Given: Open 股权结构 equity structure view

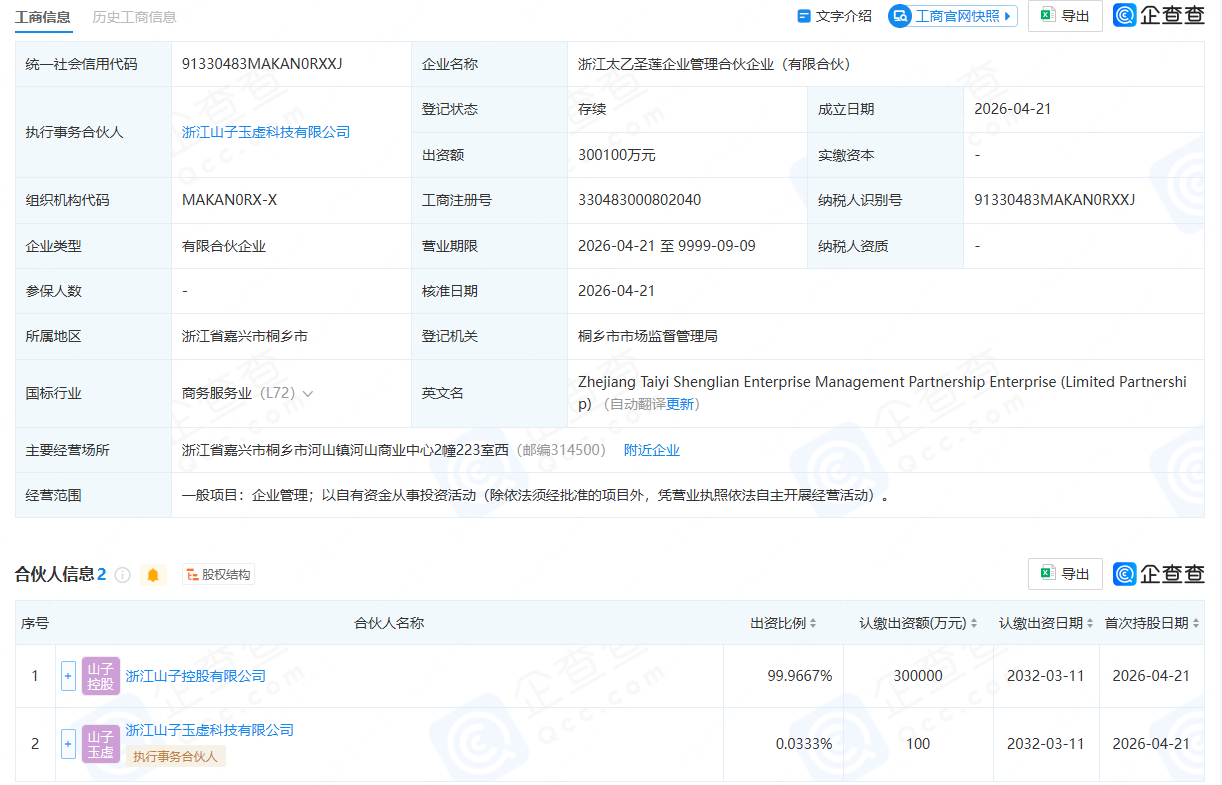Looking at the screenshot, I should [x=218, y=575].
